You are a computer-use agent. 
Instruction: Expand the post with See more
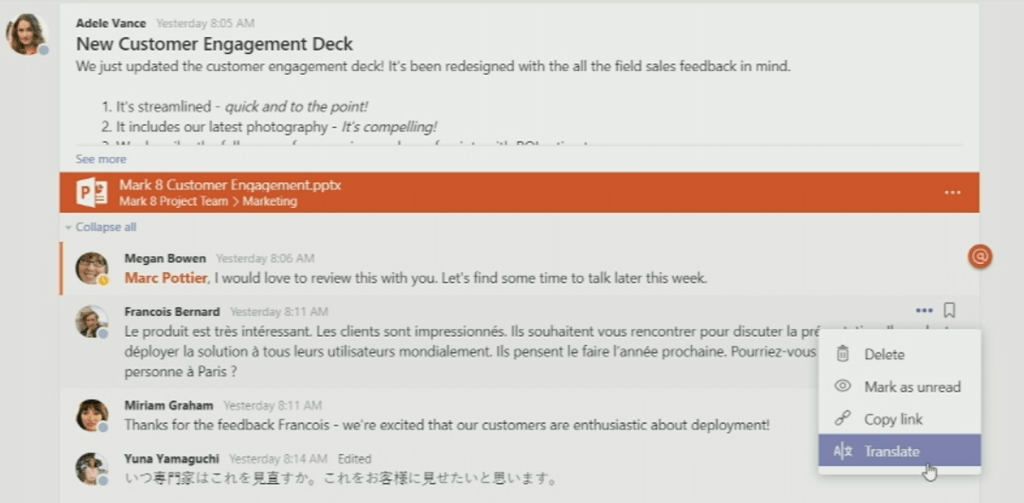click(101, 159)
